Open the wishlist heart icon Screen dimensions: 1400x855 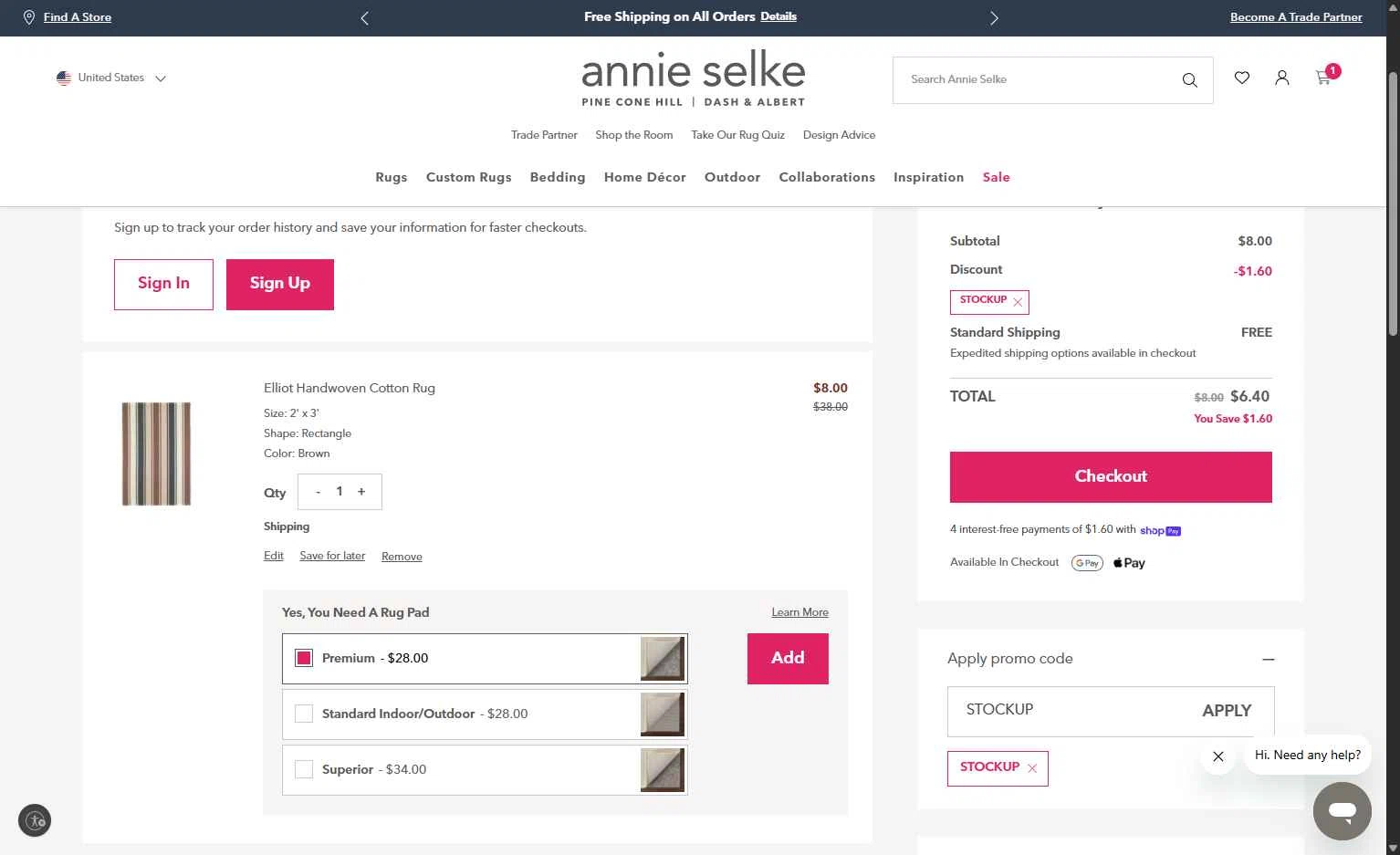tap(1242, 78)
